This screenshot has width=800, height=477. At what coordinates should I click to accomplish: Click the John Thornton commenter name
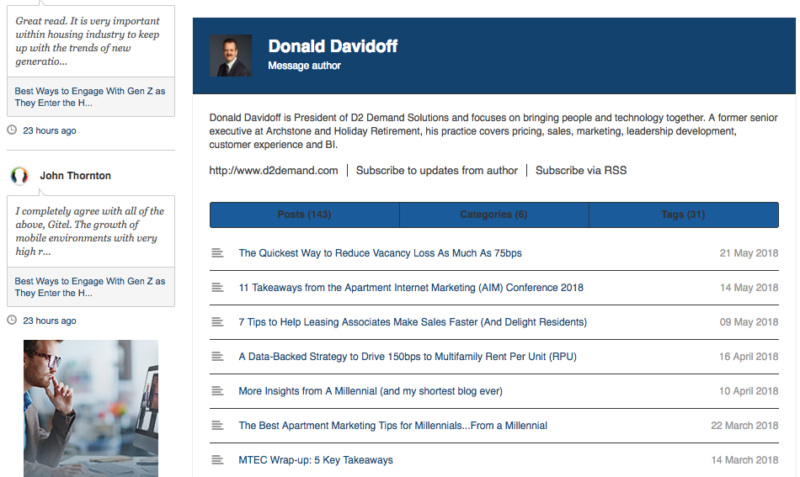pos(76,175)
